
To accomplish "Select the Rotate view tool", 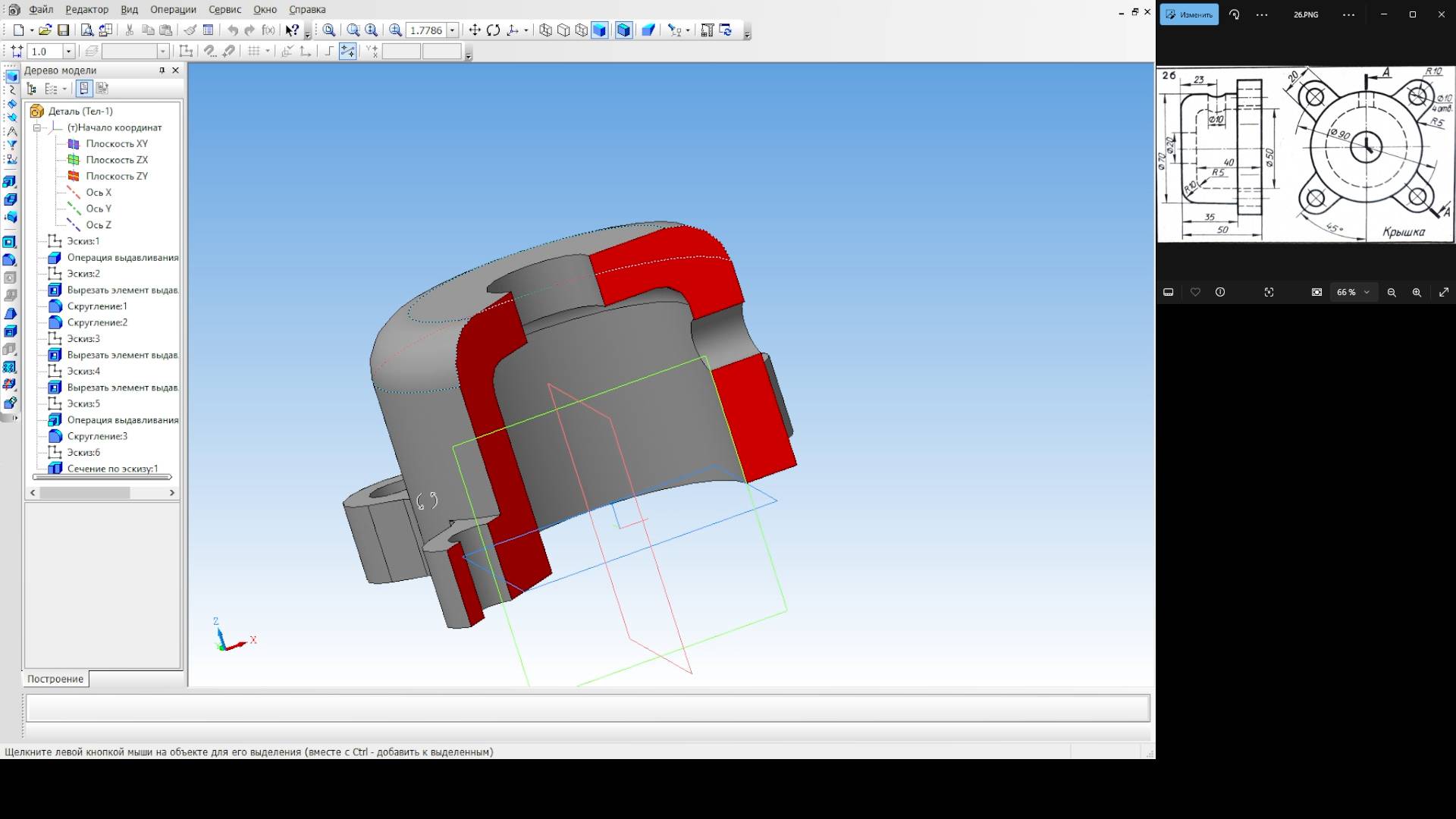I will coord(494,30).
